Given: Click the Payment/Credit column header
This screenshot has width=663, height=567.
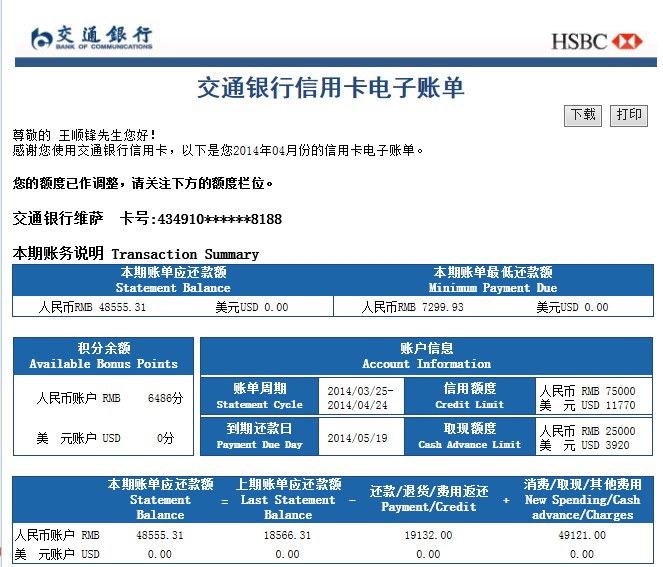Looking at the screenshot, I should [x=428, y=499].
